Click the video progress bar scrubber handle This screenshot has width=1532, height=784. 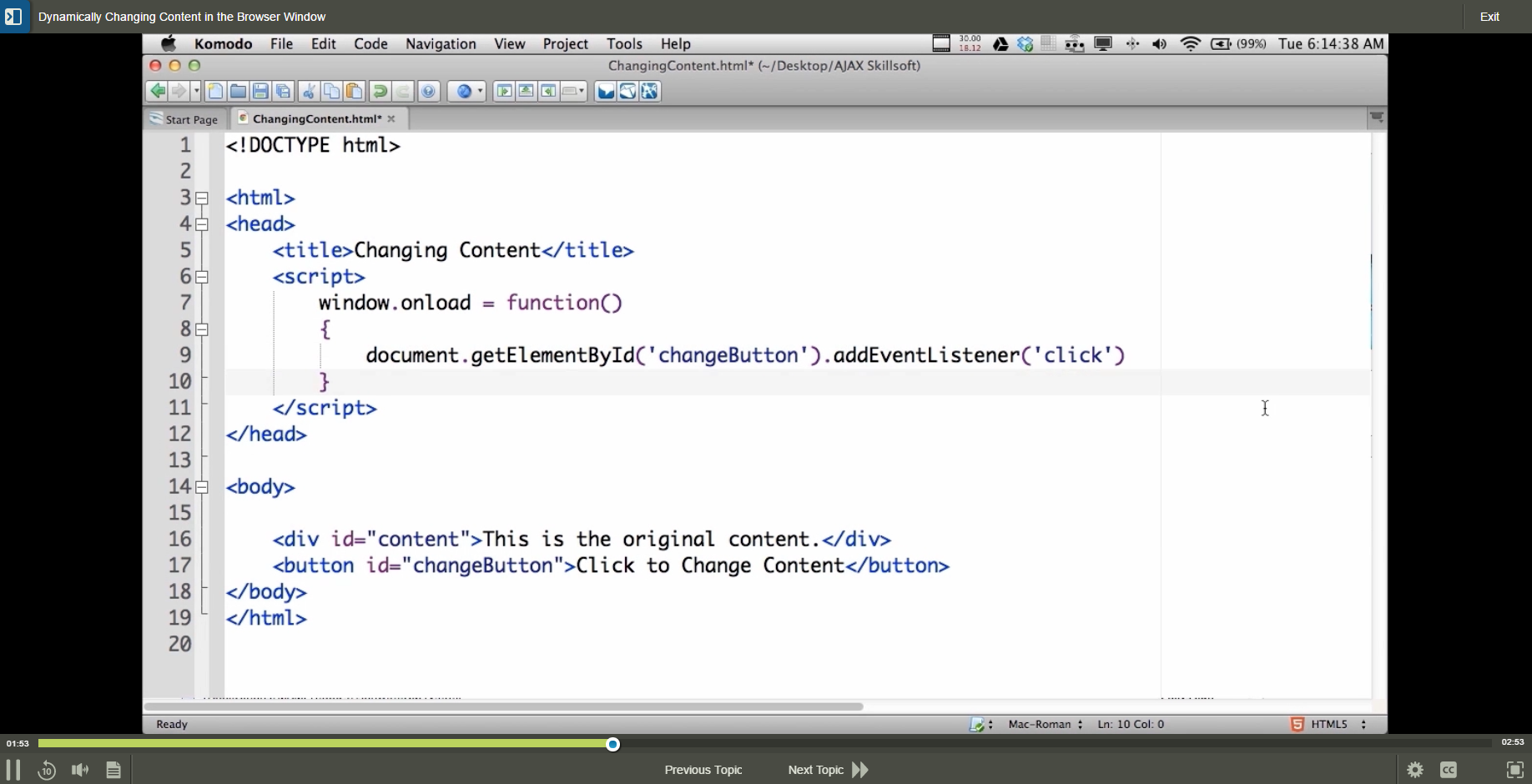coord(613,744)
